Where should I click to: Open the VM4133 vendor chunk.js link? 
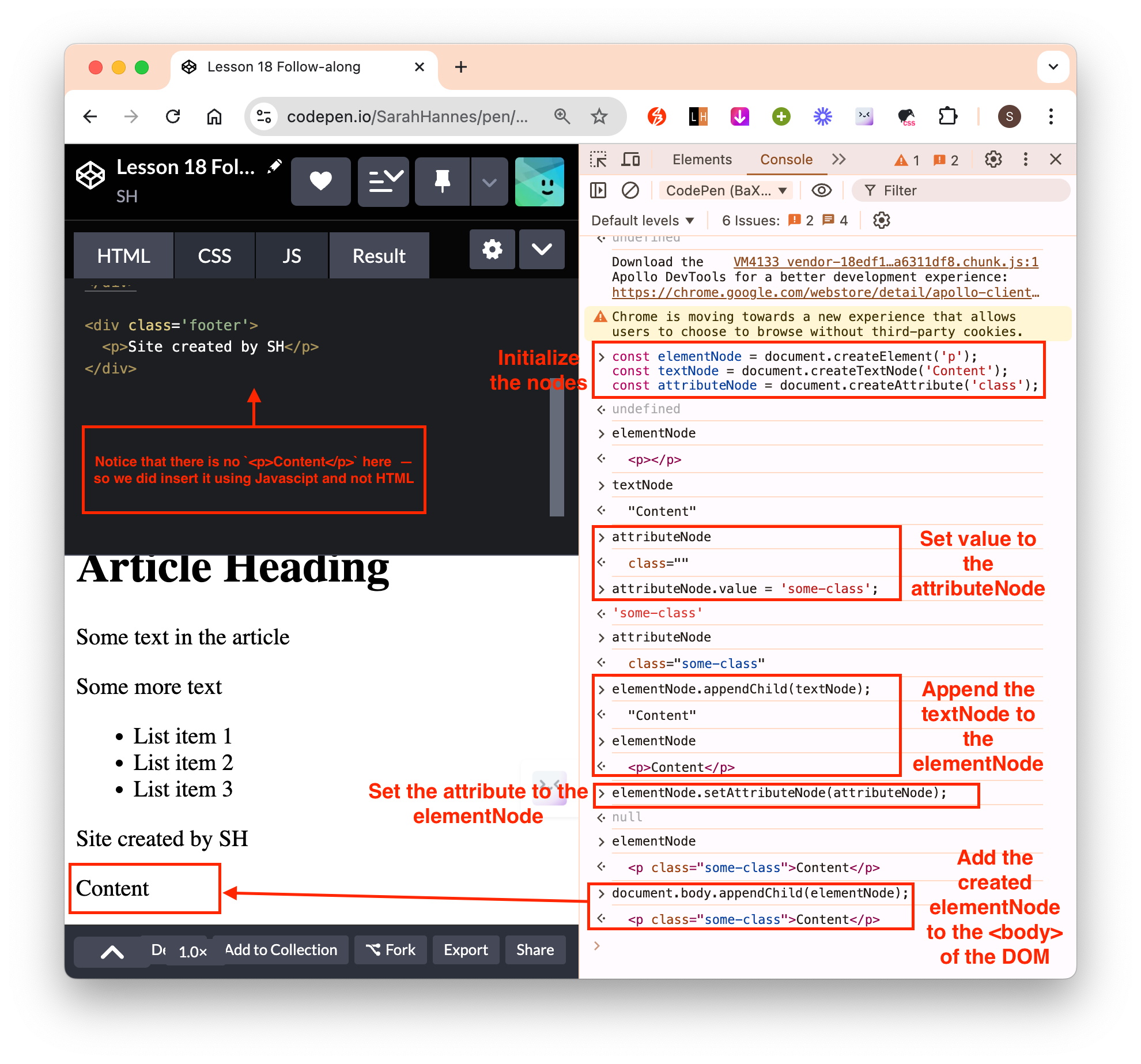(x=886, y=262)
